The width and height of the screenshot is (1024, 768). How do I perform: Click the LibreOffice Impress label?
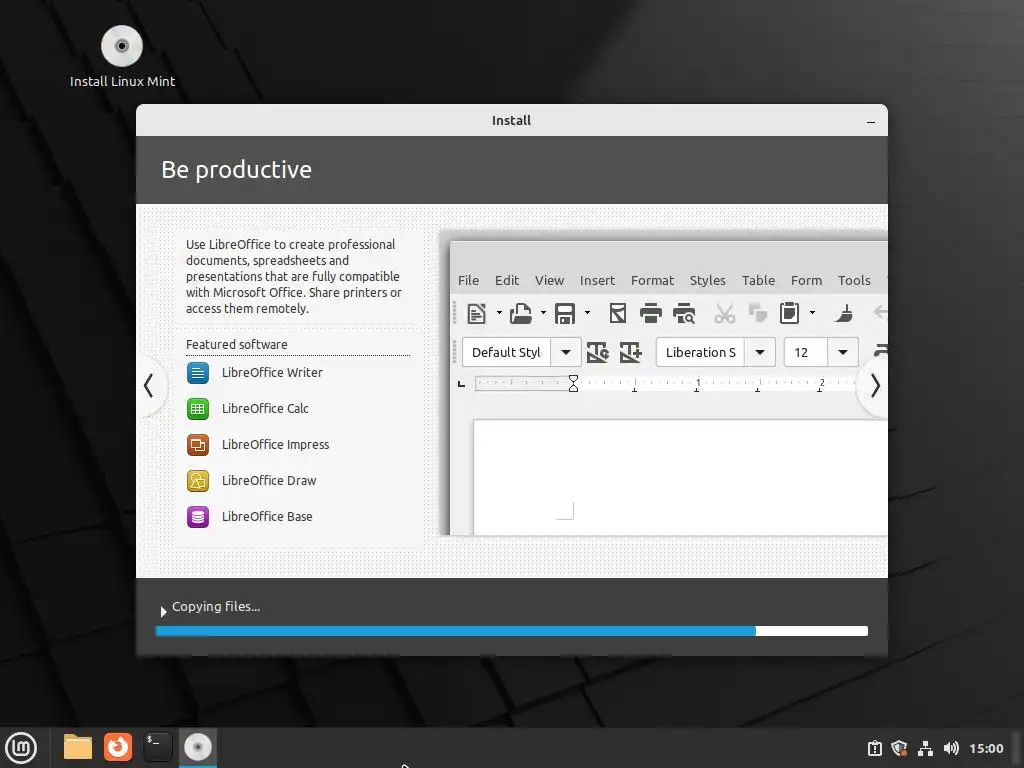(276, 445)
